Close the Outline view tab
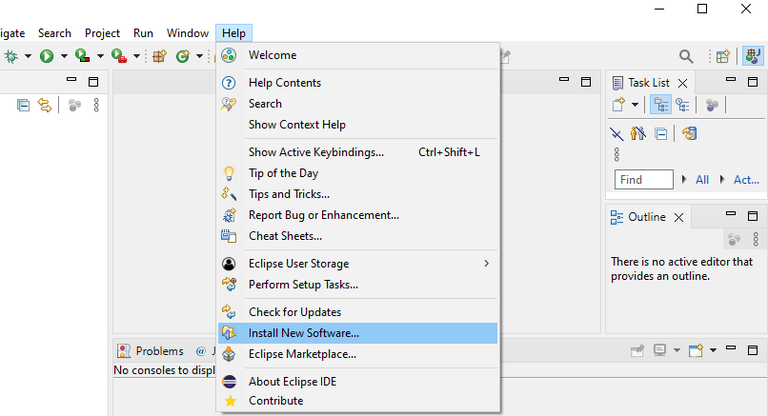 point(678,217)
